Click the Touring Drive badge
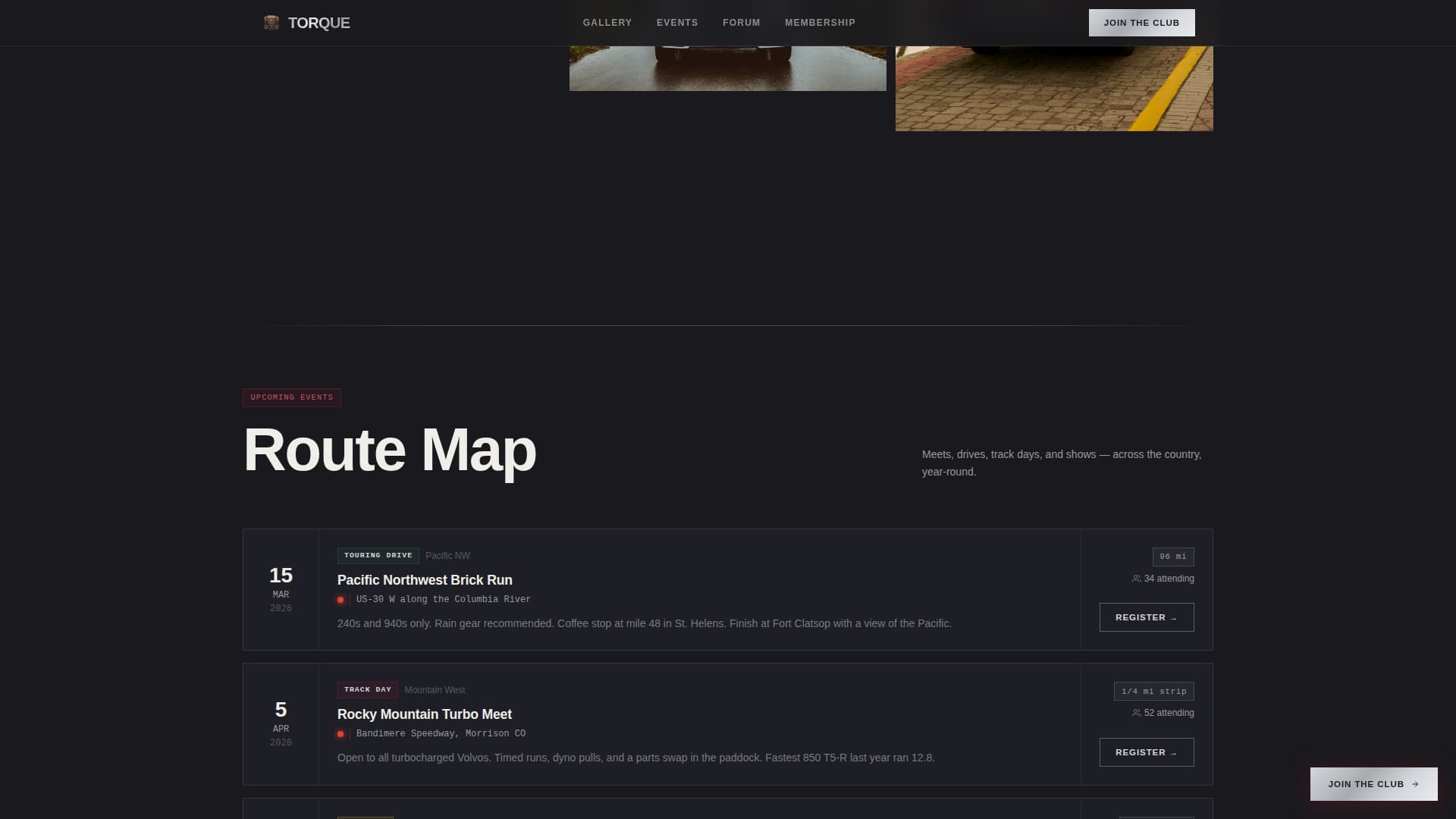 tap(378, 555)
